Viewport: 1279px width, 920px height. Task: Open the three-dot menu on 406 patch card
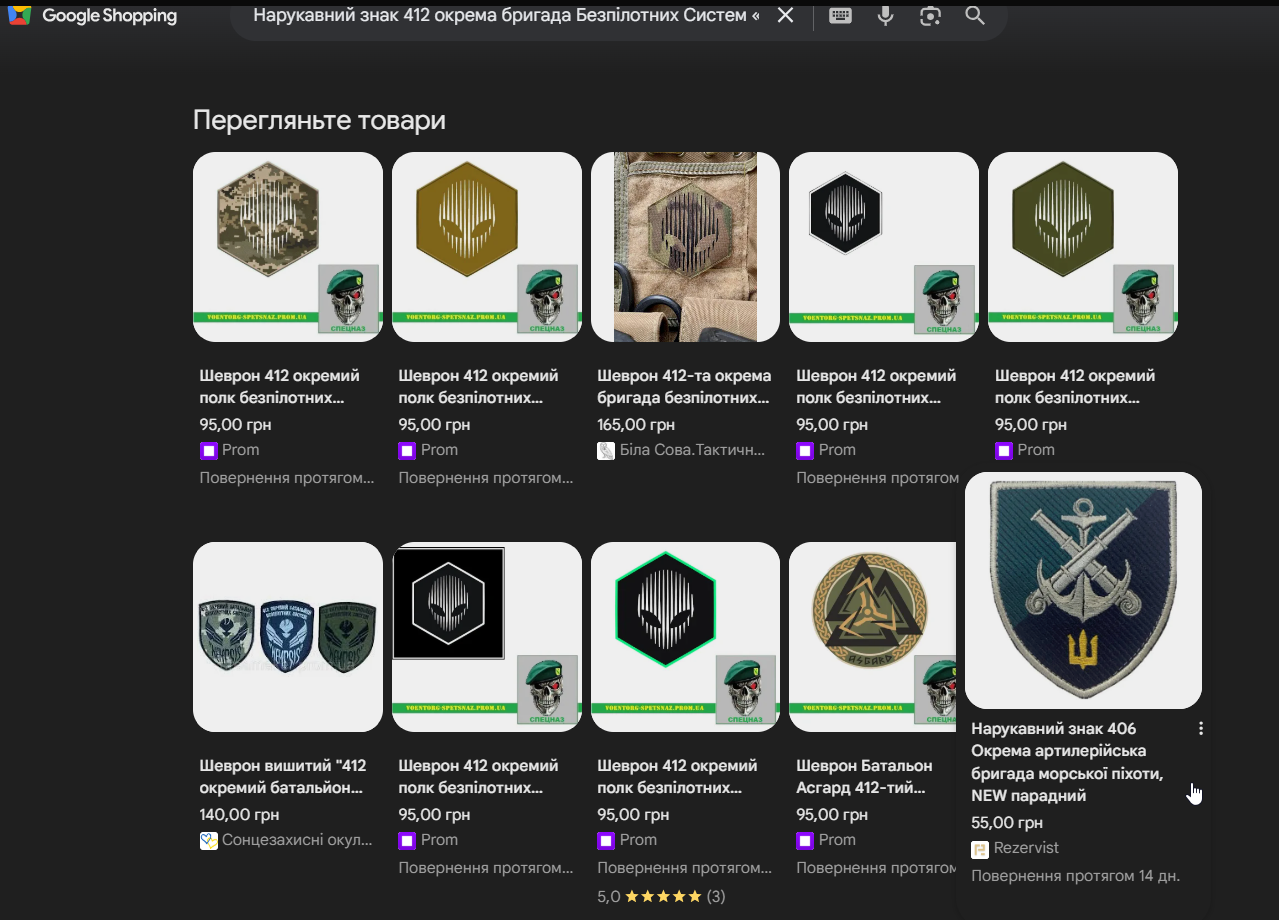(x=1201, y=729)
